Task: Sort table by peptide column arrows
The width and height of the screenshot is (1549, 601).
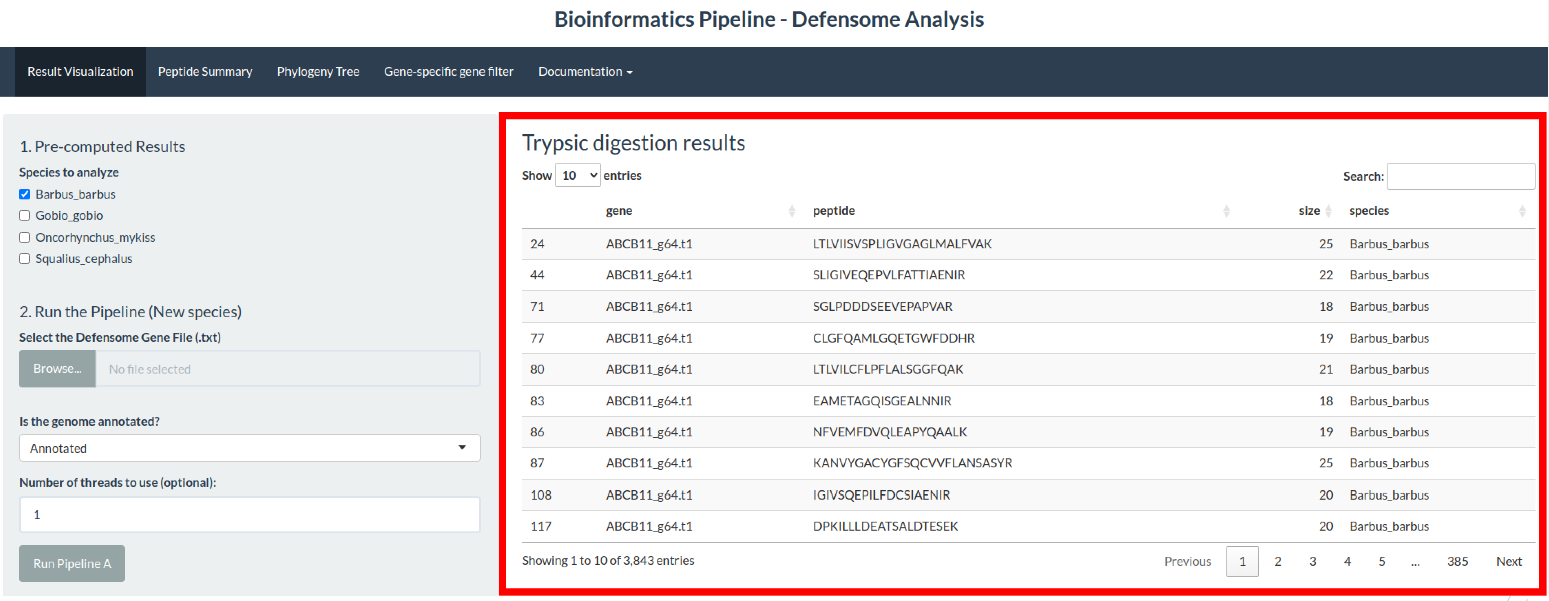Action: point(1226,211)
